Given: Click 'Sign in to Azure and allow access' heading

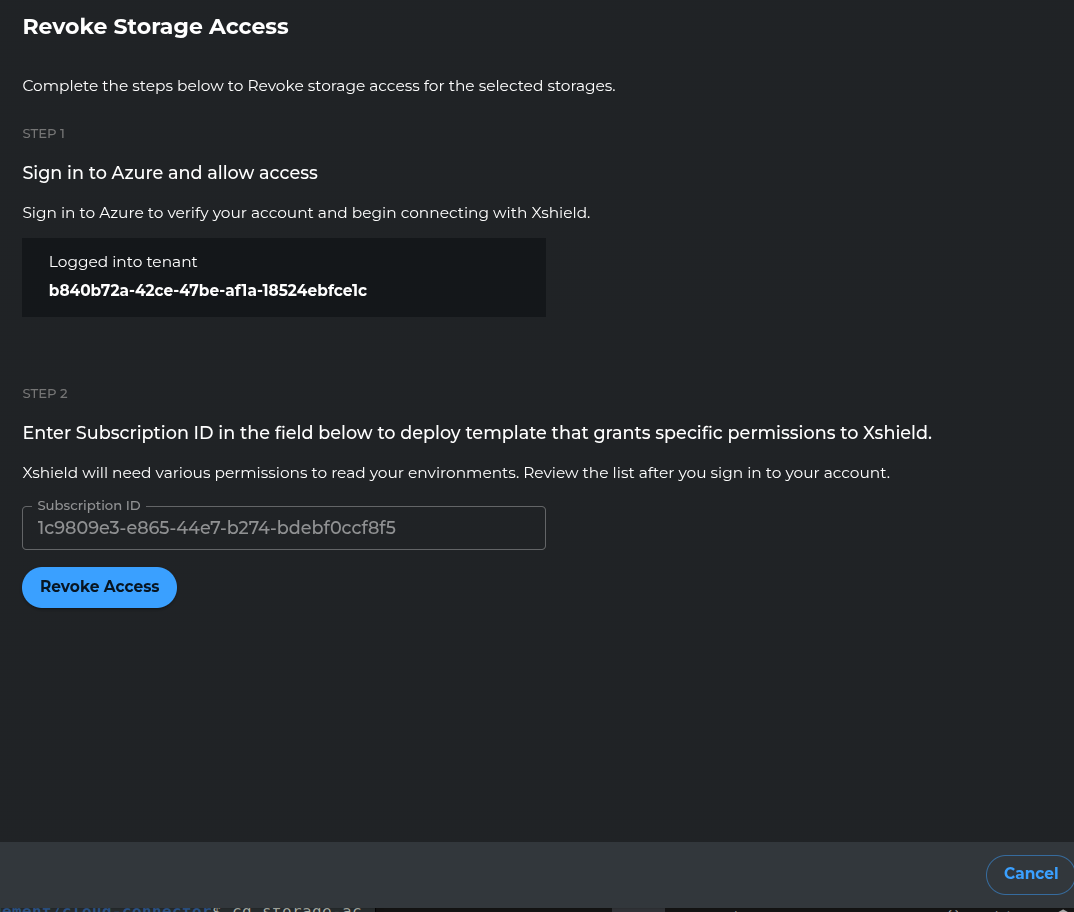Looking at the screenshot, I should [170, 173].
